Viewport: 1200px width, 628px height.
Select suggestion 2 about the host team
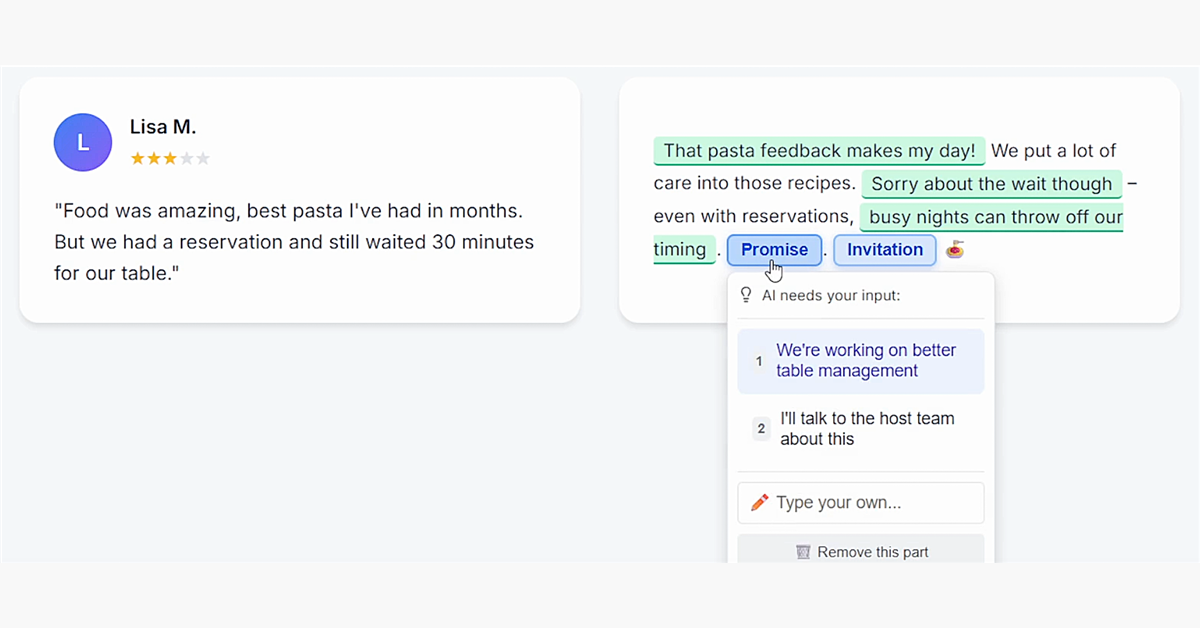pyautogui.click(x=861, y=428)
